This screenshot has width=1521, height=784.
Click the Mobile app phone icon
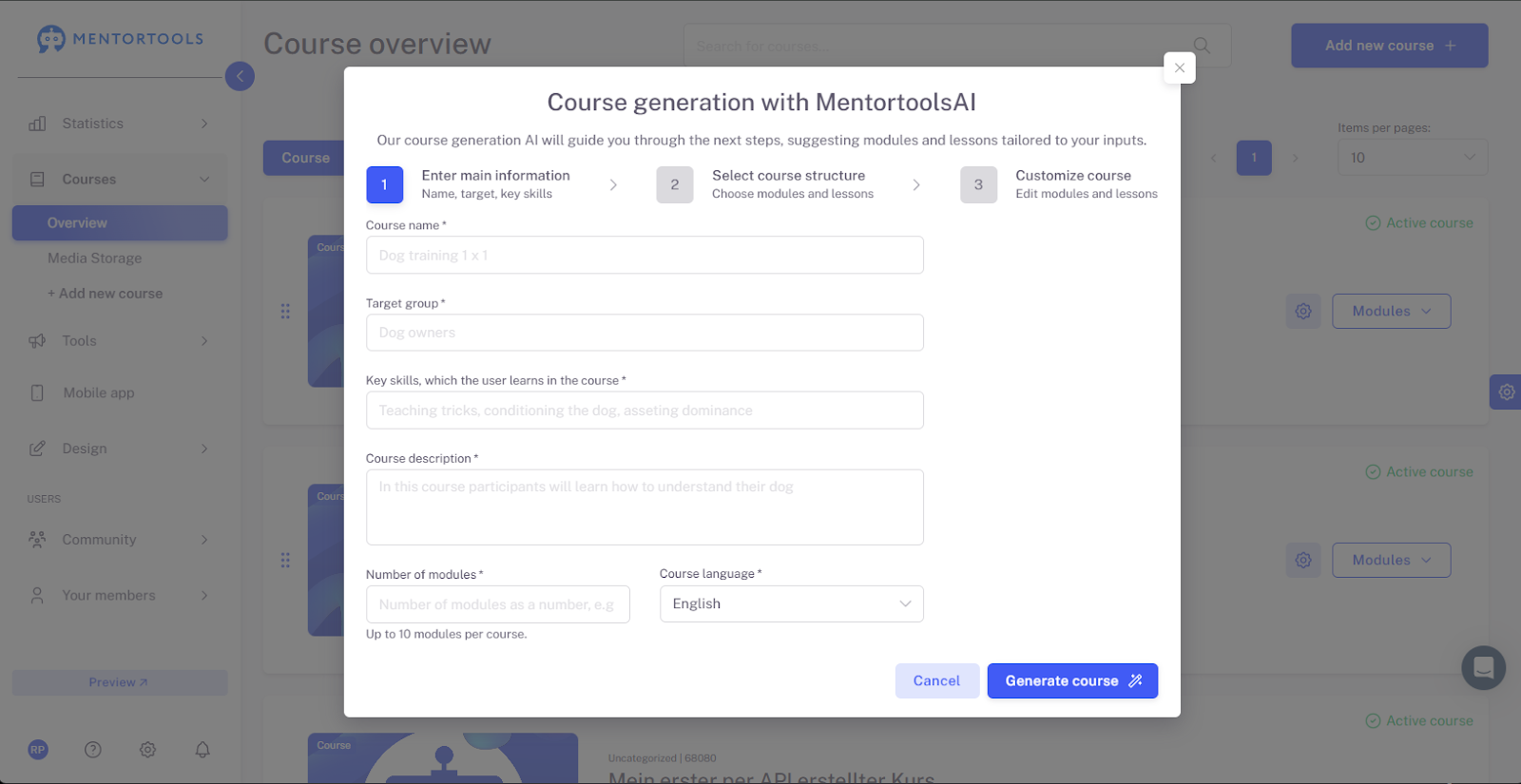[x=38, y=393]
